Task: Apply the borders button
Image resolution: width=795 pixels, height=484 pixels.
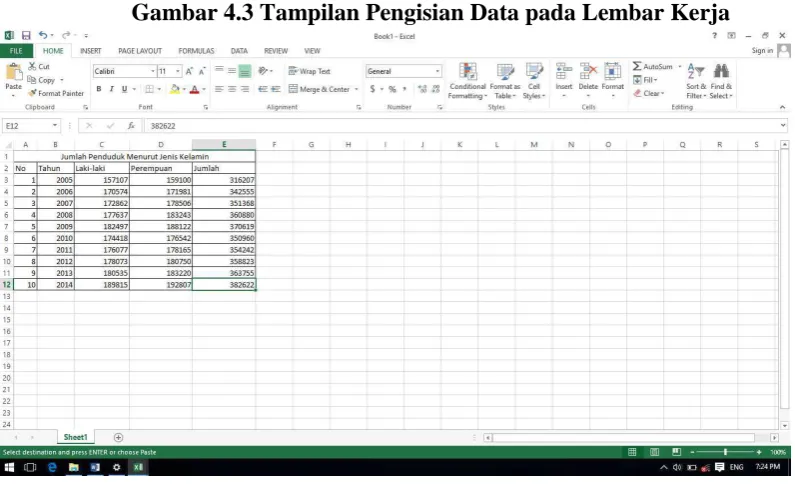Action: pos(149,89)
